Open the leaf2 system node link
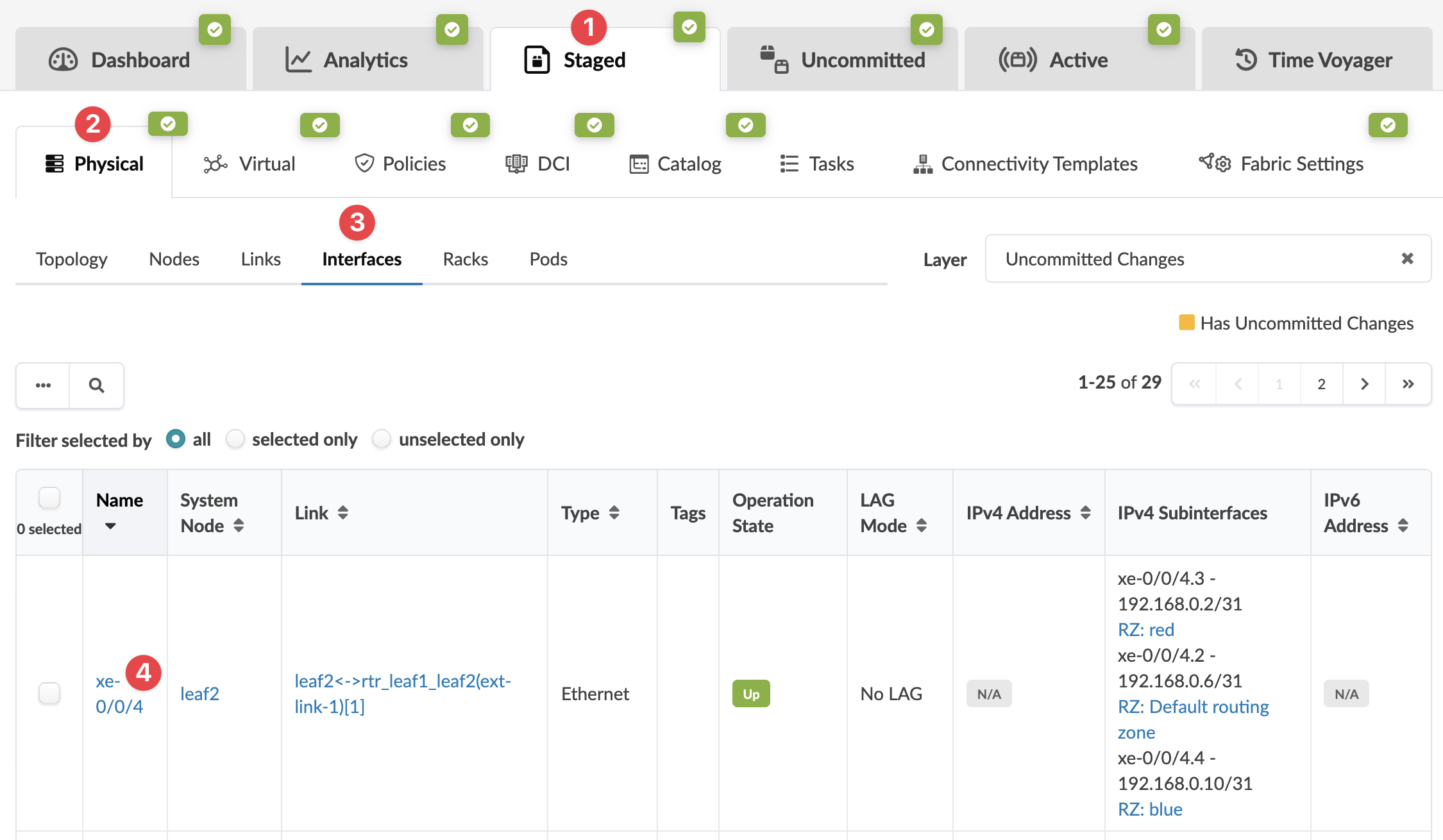 point(199,694)
